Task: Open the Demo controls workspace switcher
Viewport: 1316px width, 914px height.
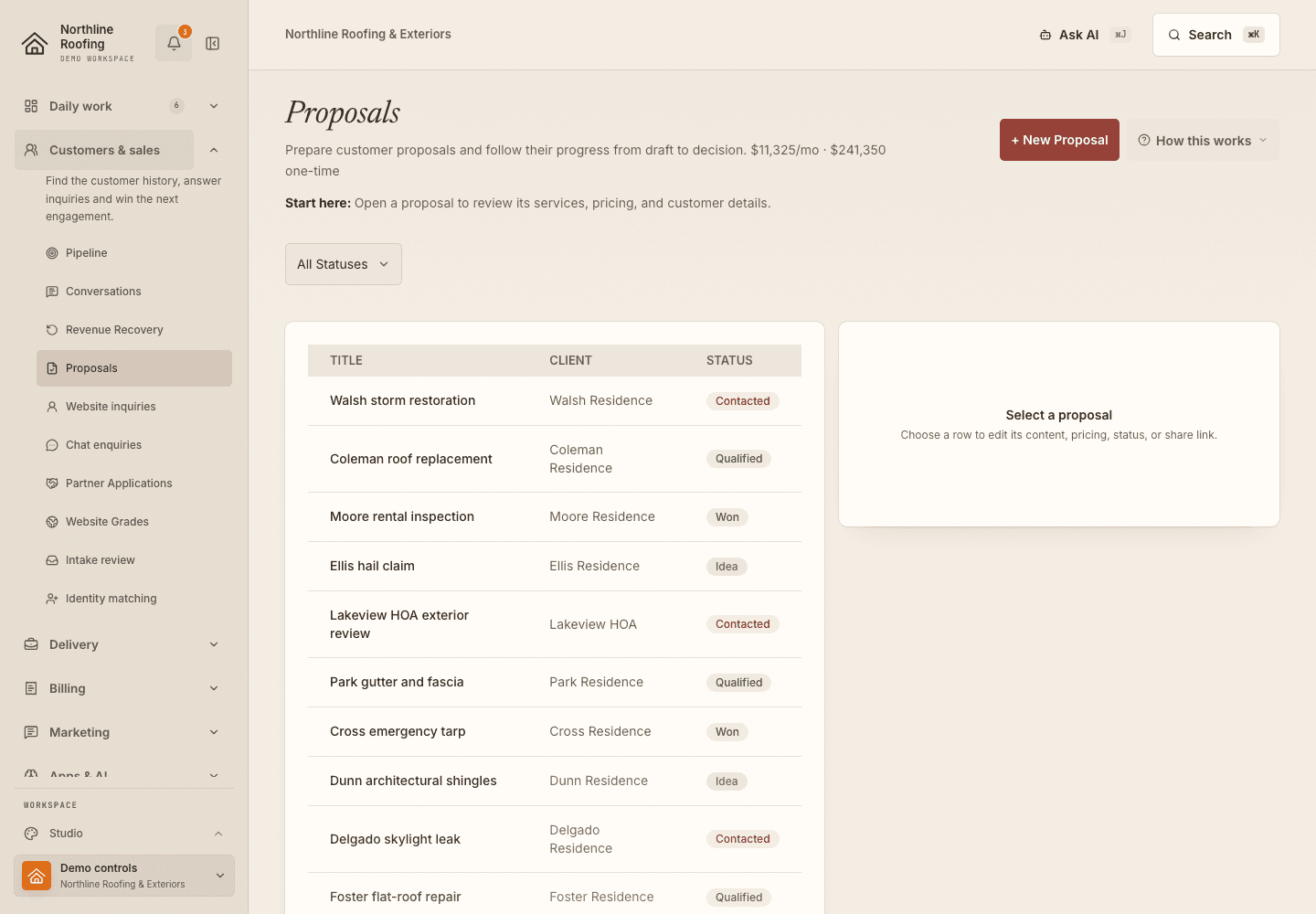Action: click(124, 876)
